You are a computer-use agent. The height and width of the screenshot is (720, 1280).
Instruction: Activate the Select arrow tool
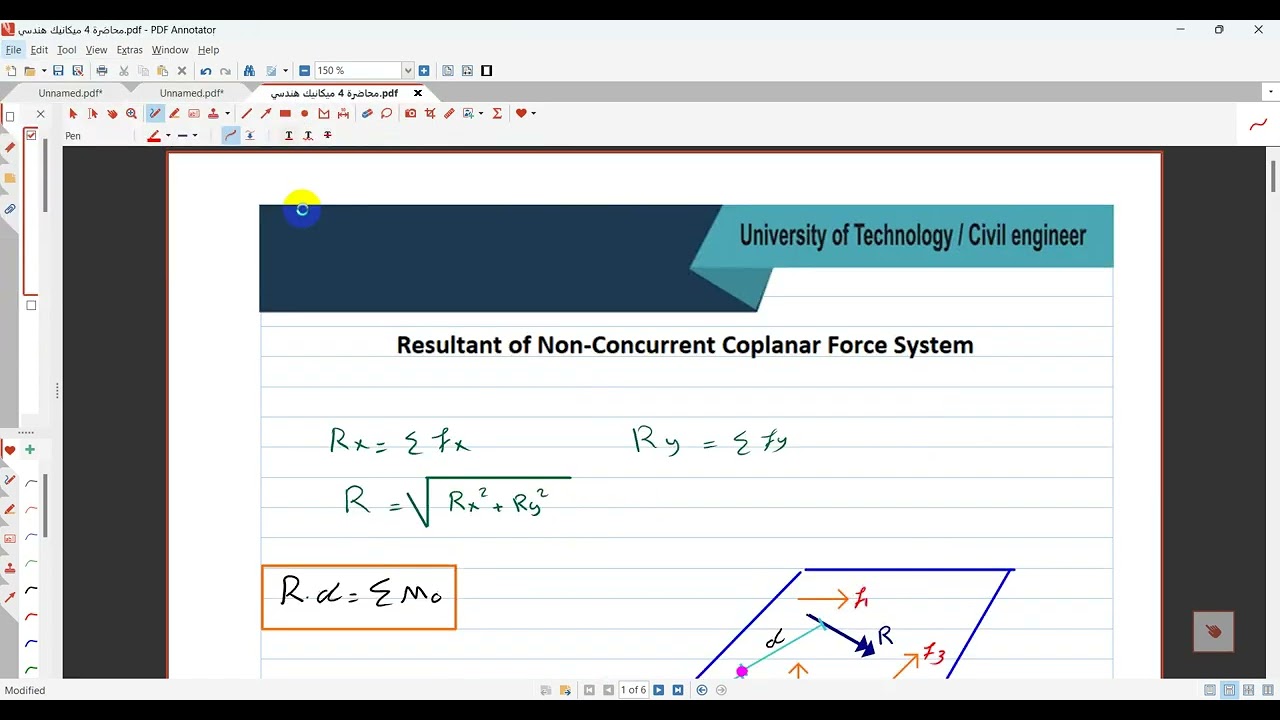click(x=73, y=114)
